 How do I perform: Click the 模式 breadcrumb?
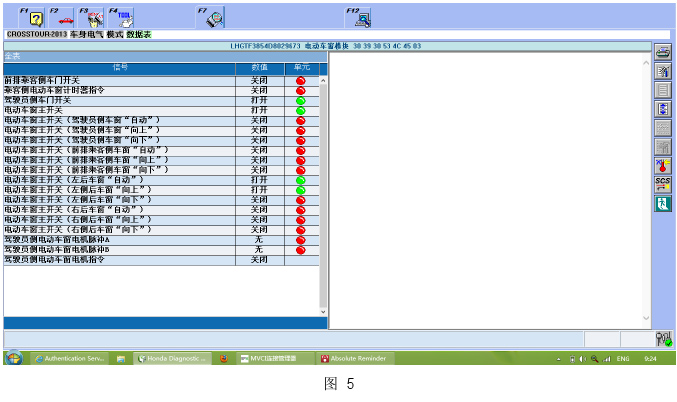115,34
